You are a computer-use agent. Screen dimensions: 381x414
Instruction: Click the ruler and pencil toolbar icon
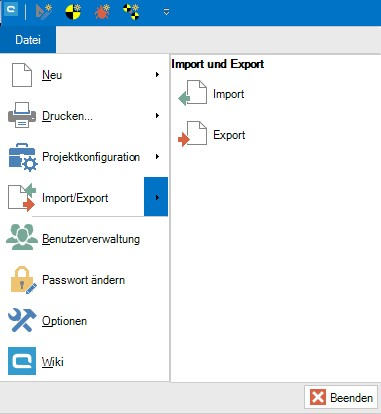pos(44,12)
